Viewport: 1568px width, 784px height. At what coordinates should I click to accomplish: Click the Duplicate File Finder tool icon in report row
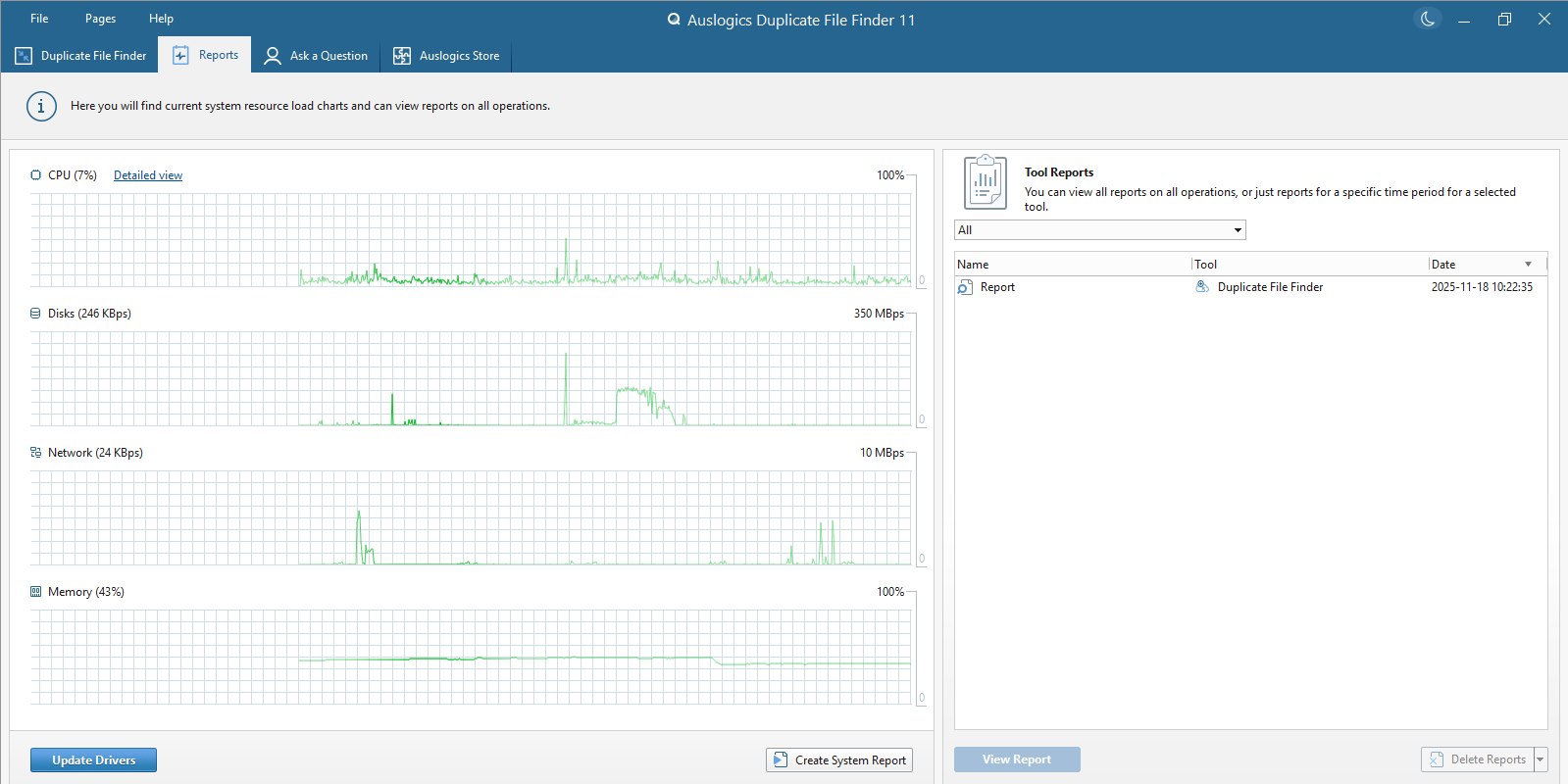[x=1202, y=287]
